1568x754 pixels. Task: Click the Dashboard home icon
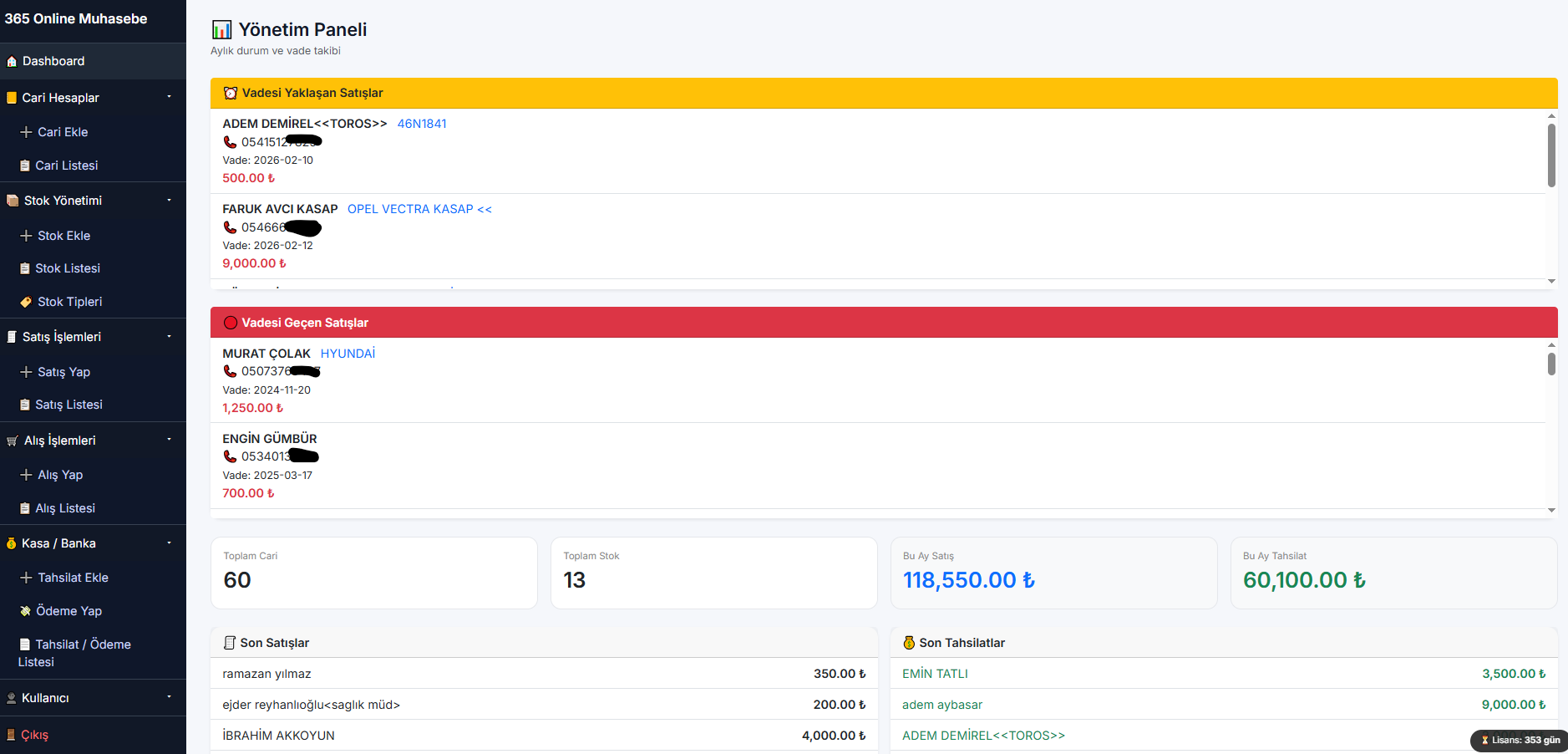12,62
